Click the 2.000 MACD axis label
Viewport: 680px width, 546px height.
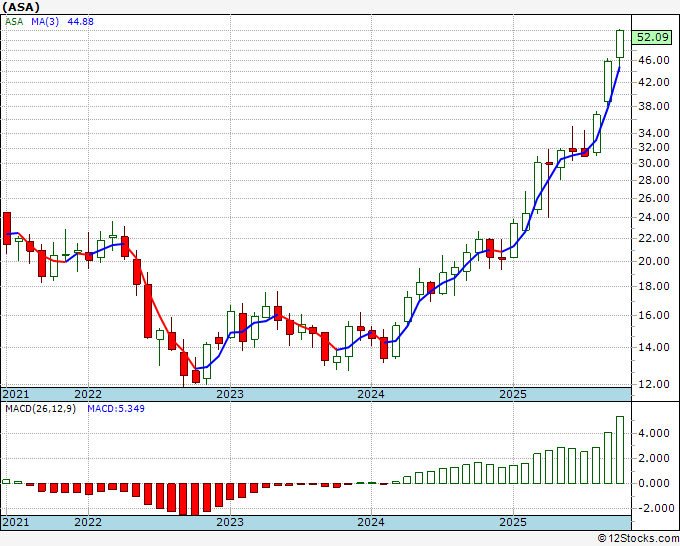656,458
